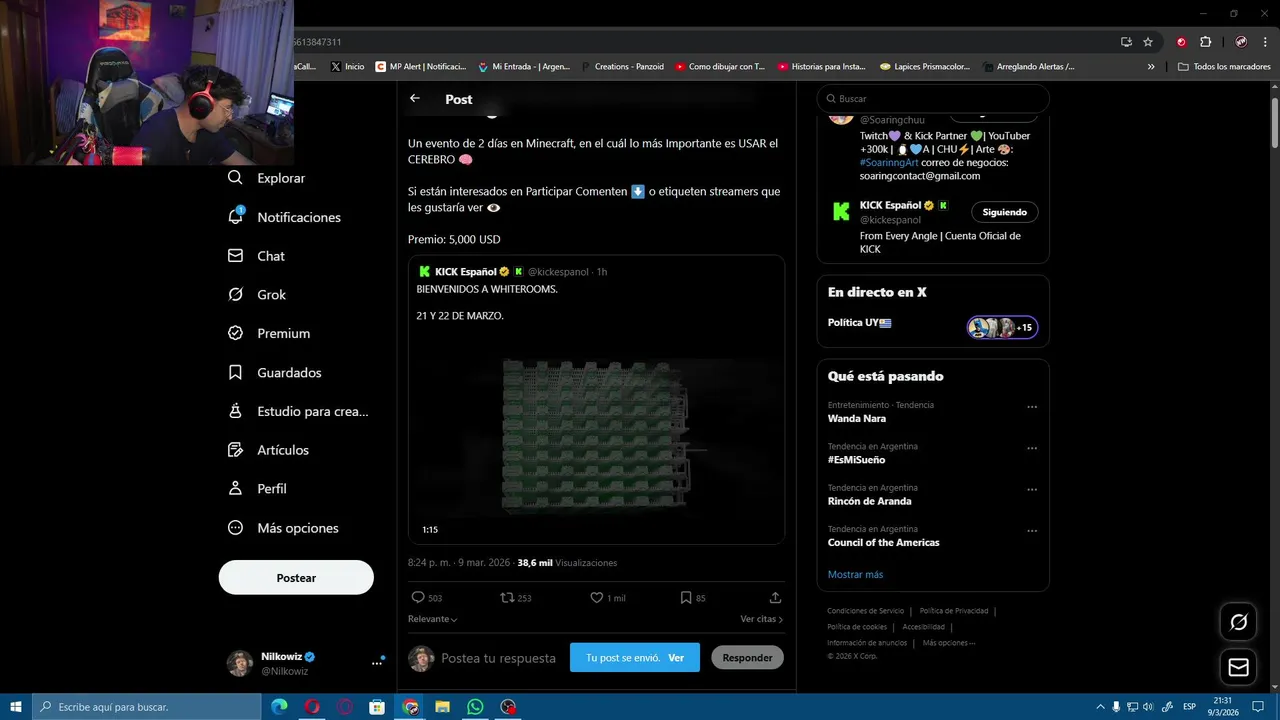This screenshot has height=720, width=1280.
Task: Open Condiciones de Servicio link
Action: 865,611
